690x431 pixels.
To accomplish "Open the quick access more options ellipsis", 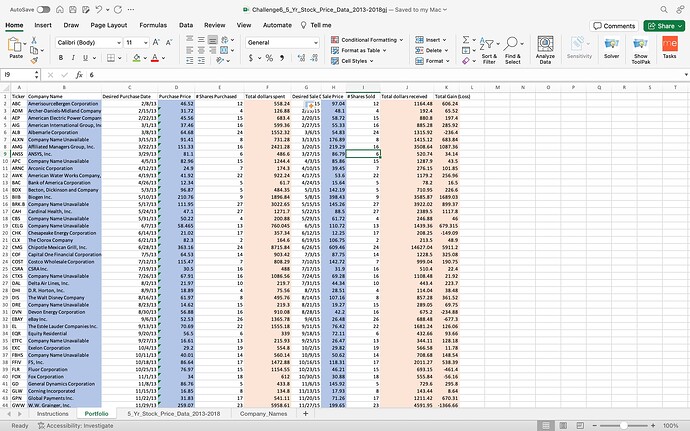I will coord(131,9).
